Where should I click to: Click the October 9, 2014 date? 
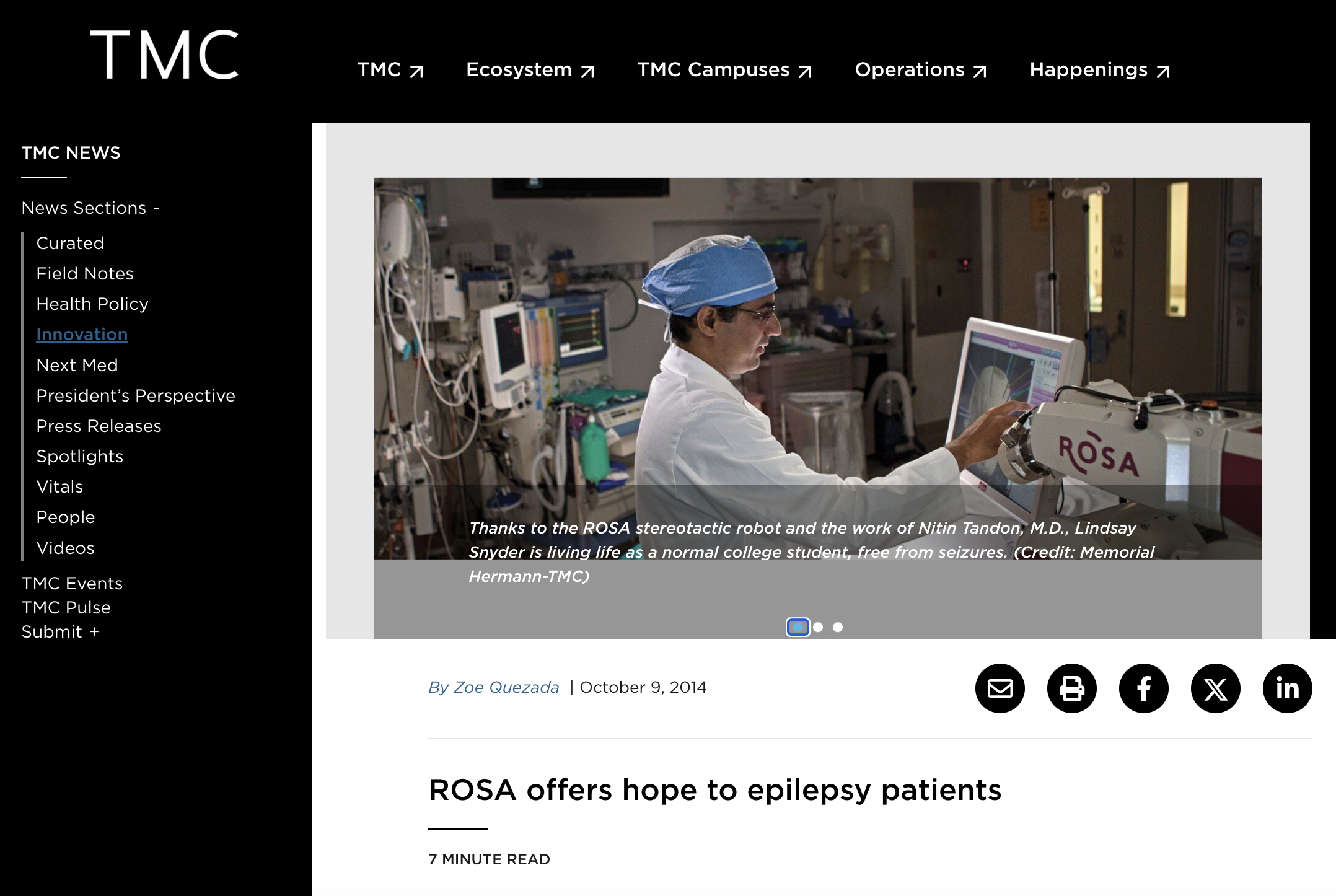[643, 687]
